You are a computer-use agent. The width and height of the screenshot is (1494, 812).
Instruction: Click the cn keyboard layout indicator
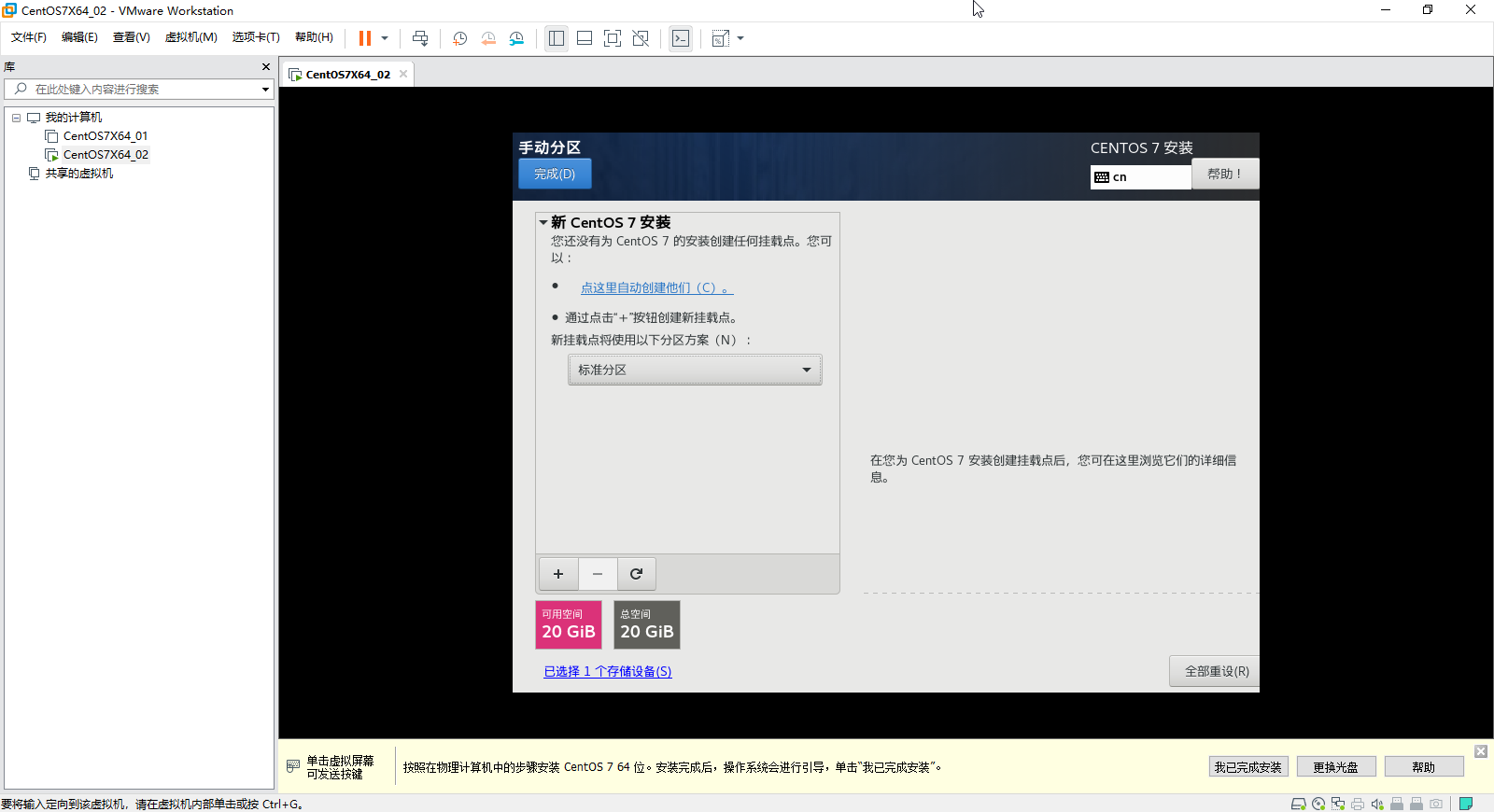coord(1140,177)
